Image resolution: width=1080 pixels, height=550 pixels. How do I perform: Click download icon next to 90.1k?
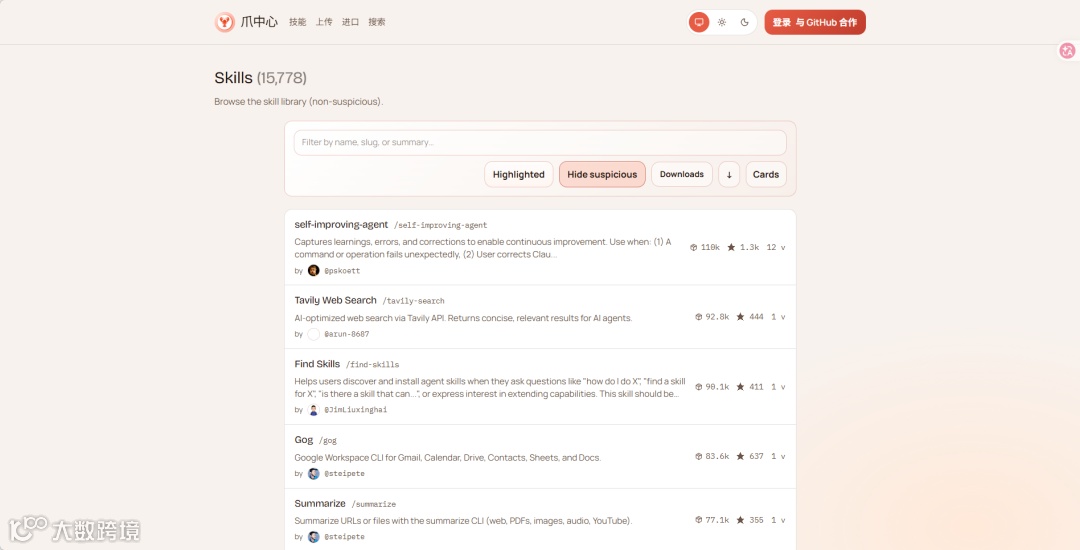(x=698, y=387)
